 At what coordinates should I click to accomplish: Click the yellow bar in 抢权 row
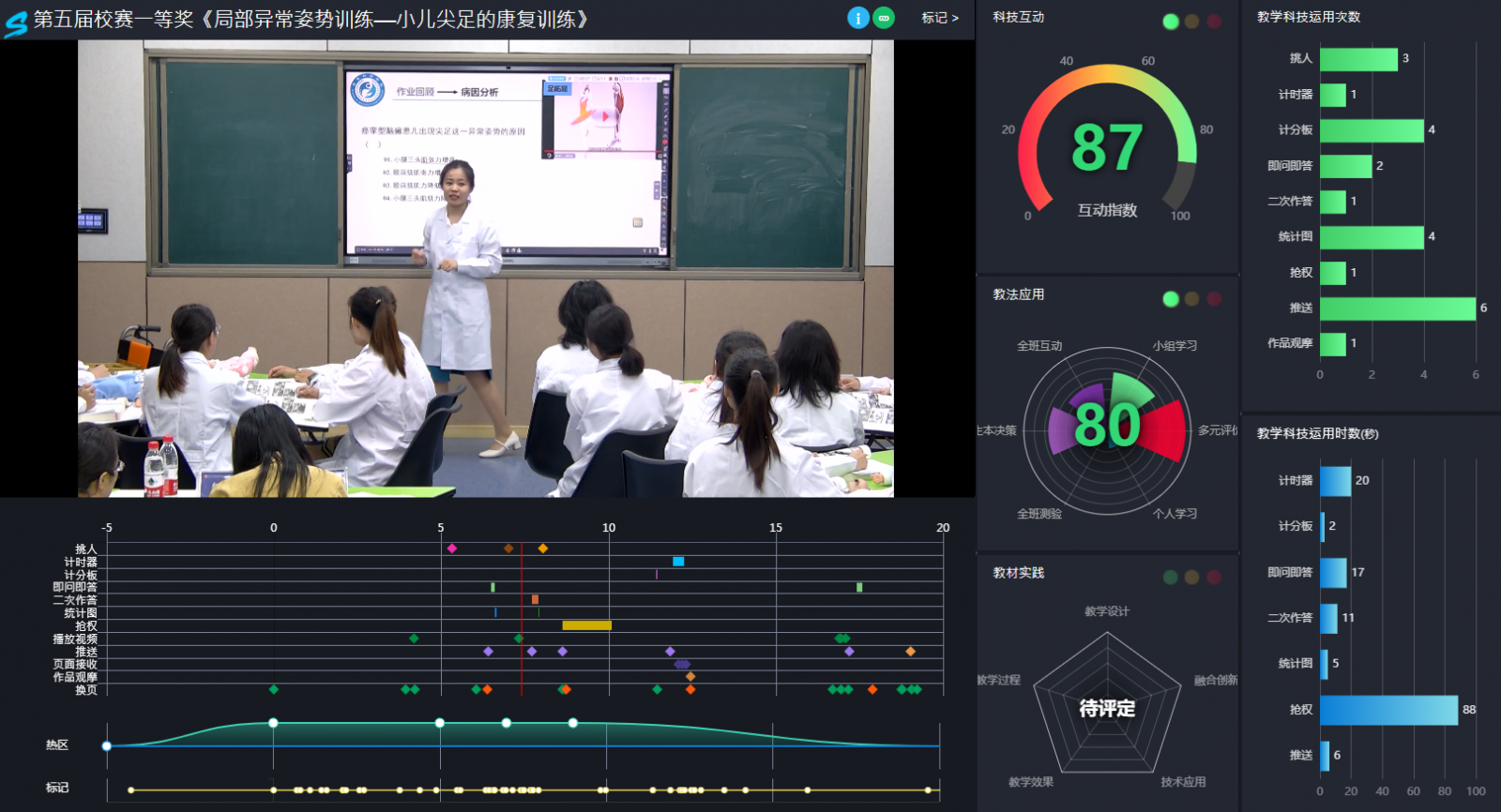tap(586, 625)
